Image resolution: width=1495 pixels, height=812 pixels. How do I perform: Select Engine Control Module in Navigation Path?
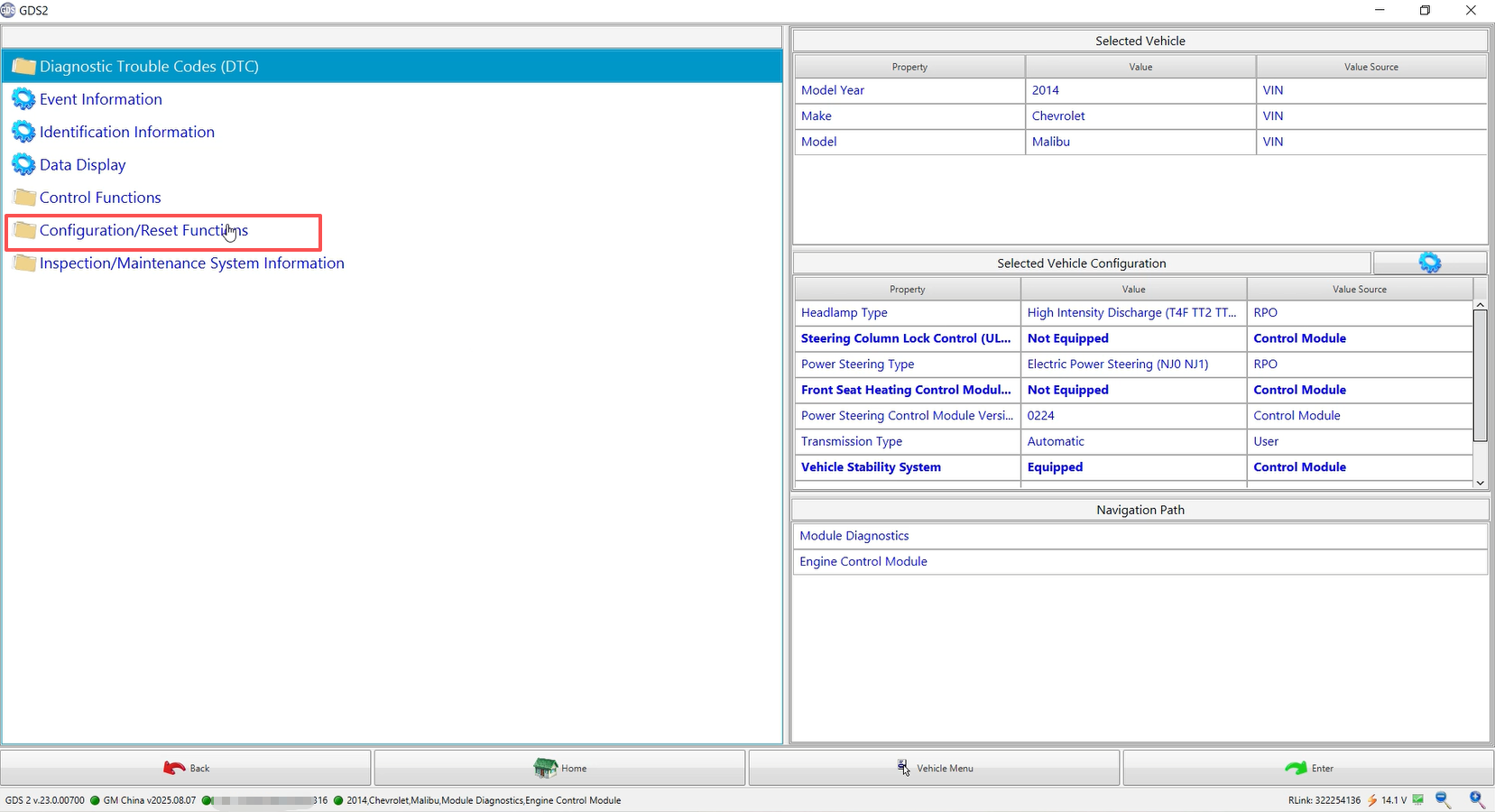pyautogui.click(x=863, y=561)
